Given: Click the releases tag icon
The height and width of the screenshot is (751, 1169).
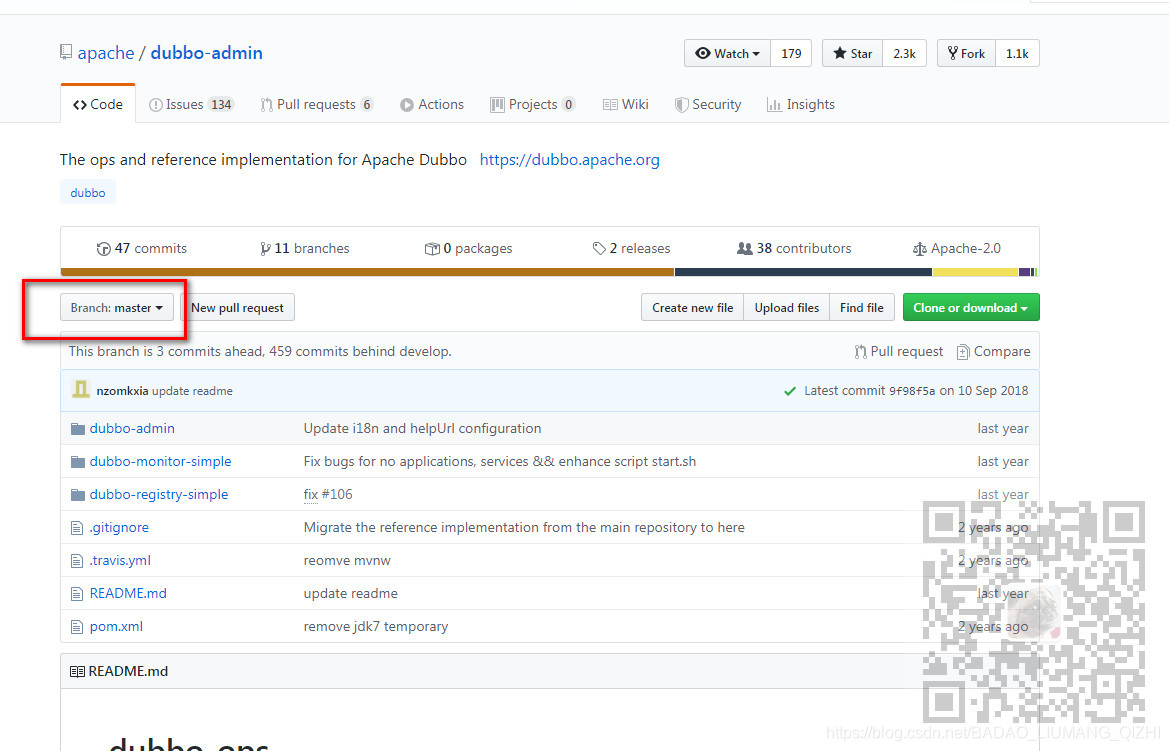Looking at the screenshot, I should click(x=599, y=248).
